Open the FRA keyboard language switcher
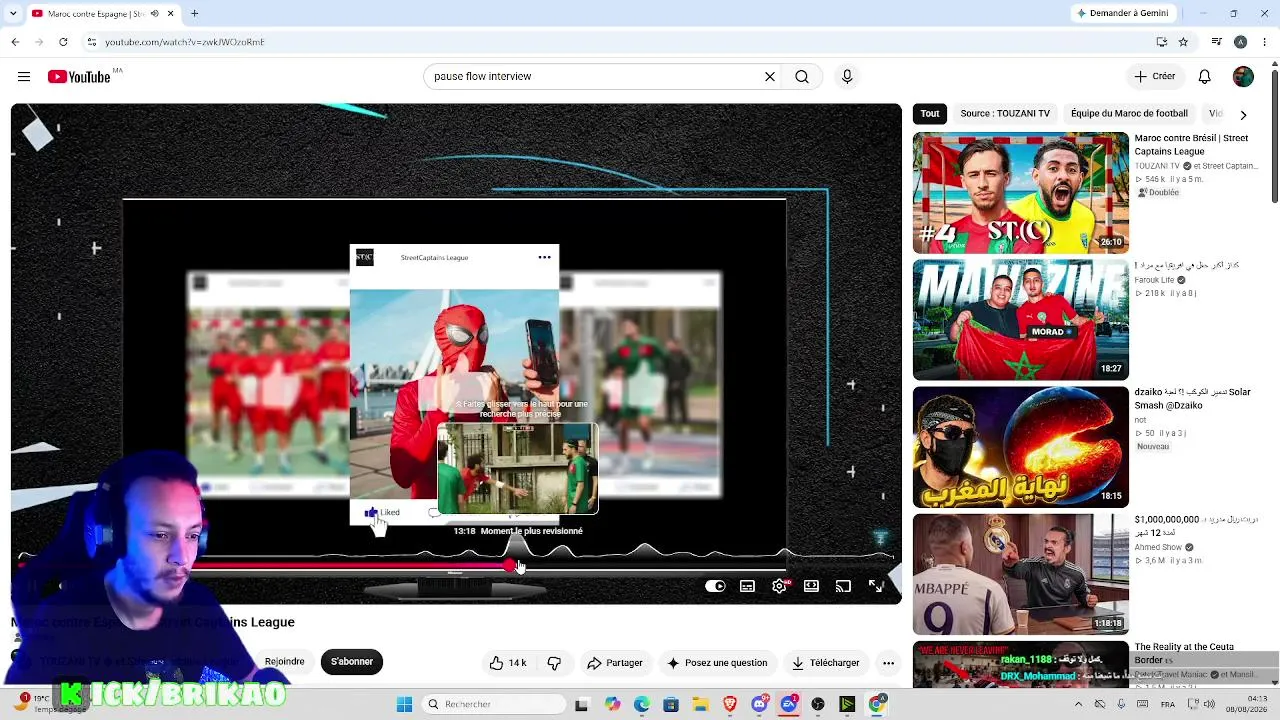 tap(1168, 704)
